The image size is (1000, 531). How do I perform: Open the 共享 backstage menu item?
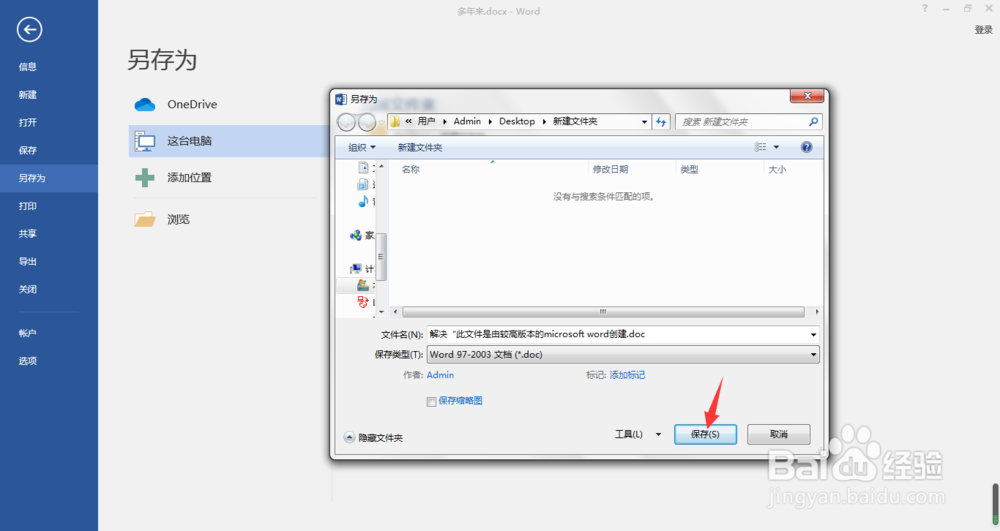[27, 233]
